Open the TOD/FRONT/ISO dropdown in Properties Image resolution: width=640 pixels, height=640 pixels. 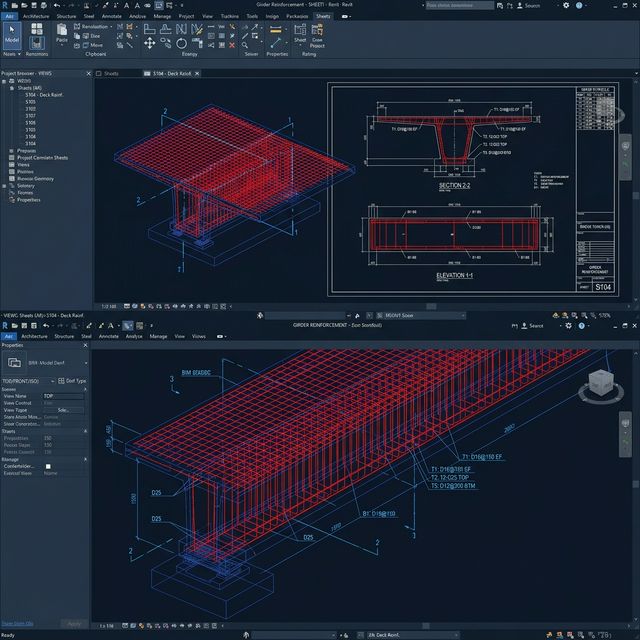pyautogui.click(x=52, y=381)
